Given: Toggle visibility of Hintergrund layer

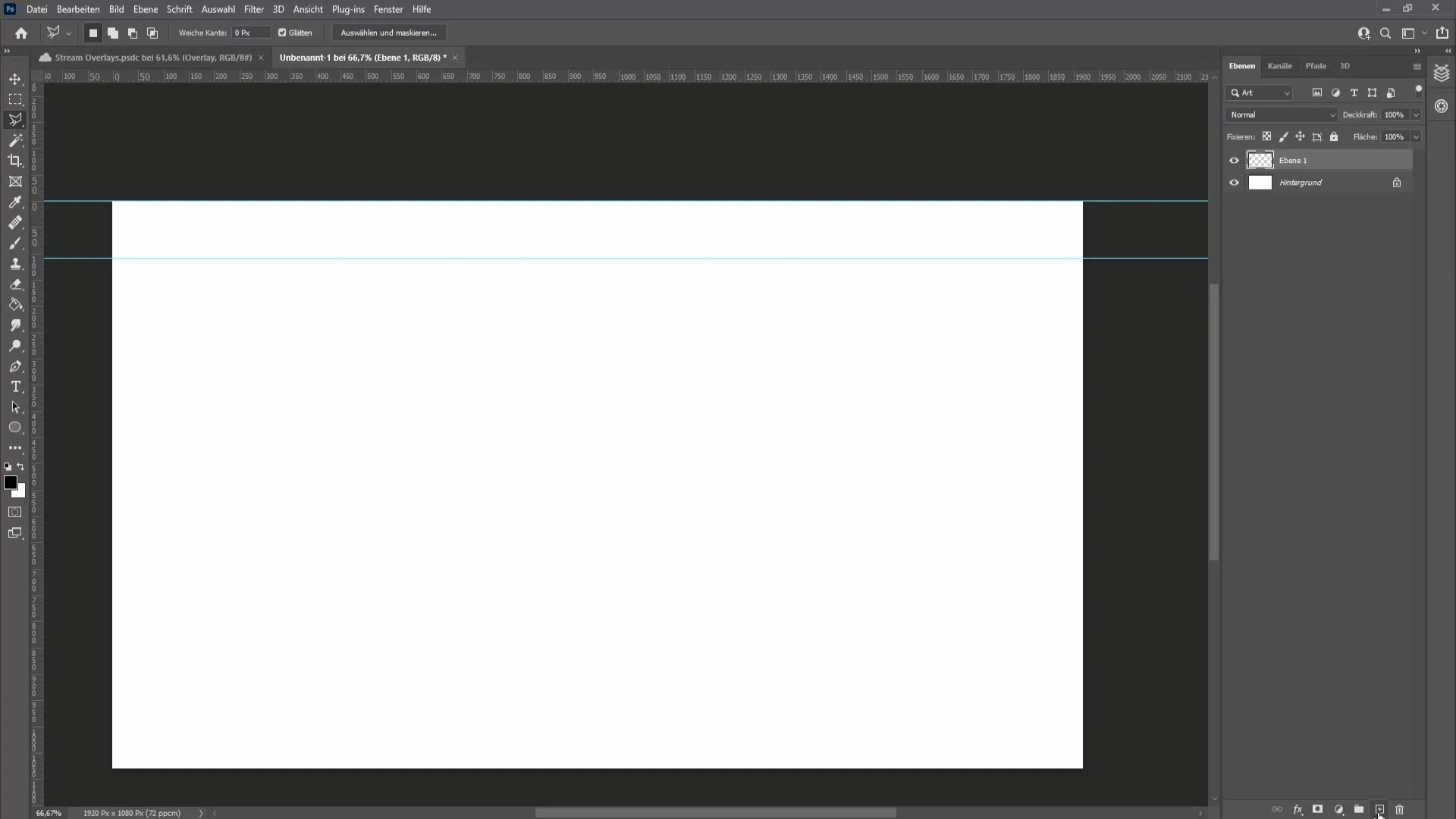Looking at the screenshot, I should pyautogui.click(x=1234, y=182).
